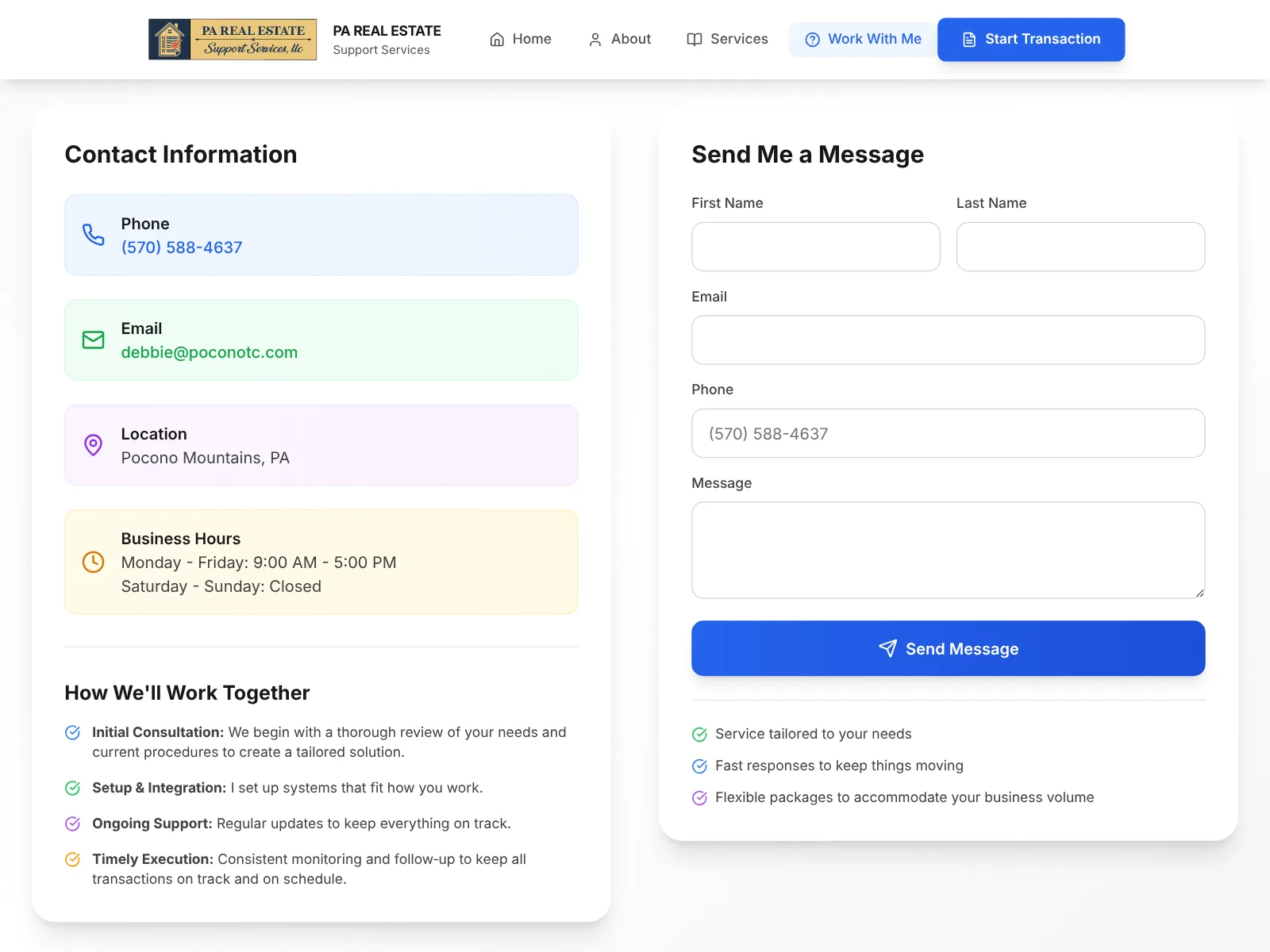Click the blue phone handset icon

point(94,235)
